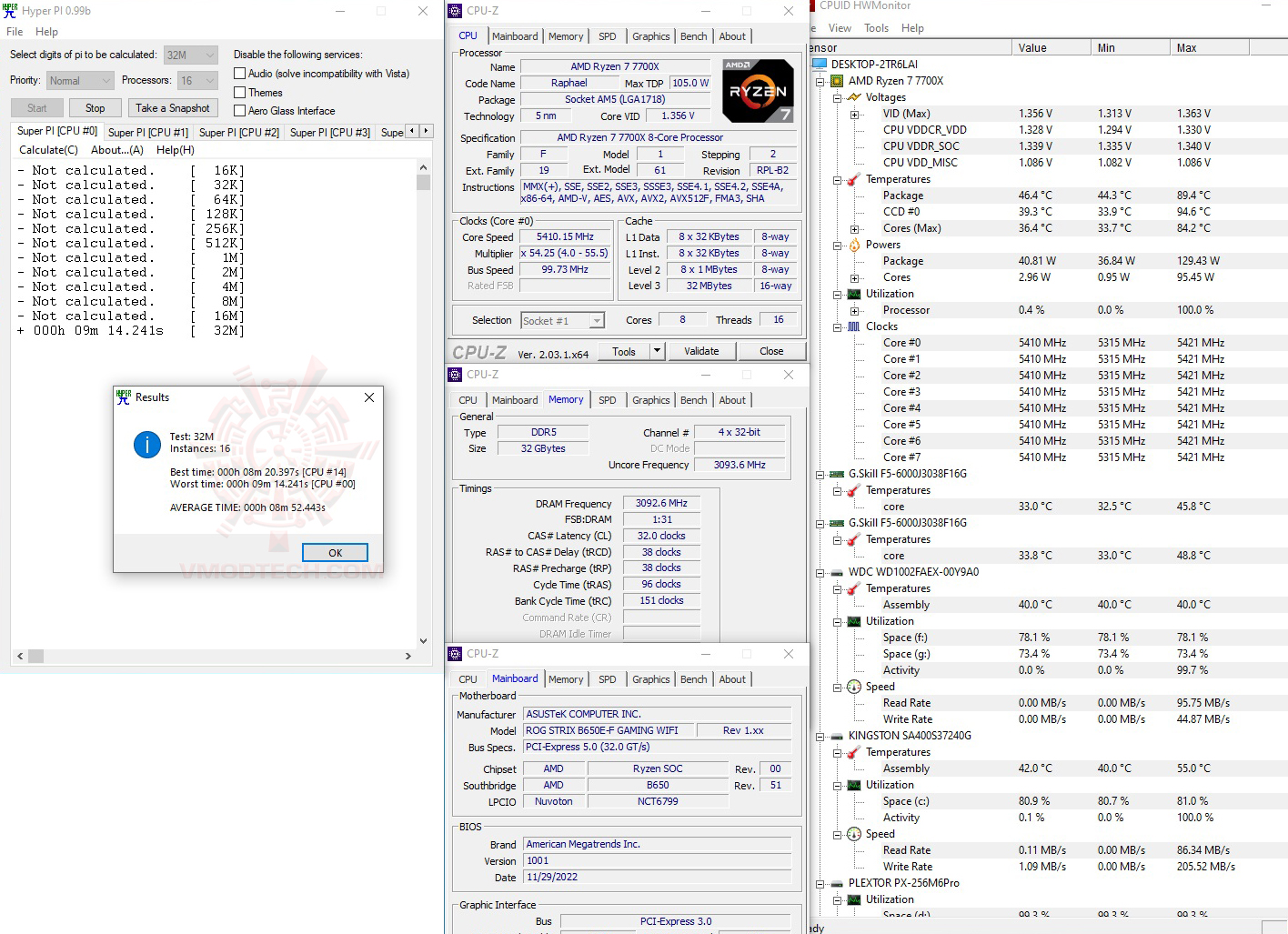Screen dimensions: 1288x934
Task: Collapse the Clocks node in HWMonitor
Action: coord(837,326)
